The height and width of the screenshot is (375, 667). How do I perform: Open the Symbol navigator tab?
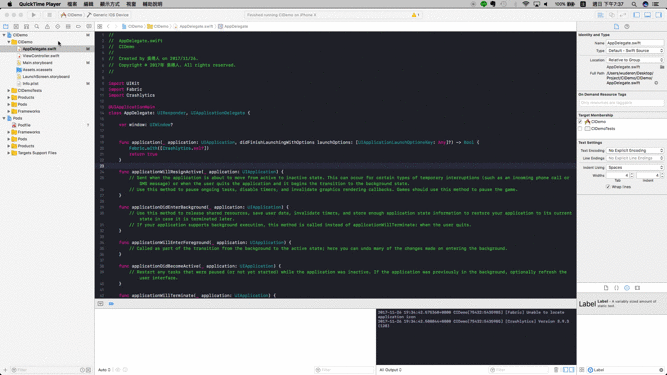26,26
